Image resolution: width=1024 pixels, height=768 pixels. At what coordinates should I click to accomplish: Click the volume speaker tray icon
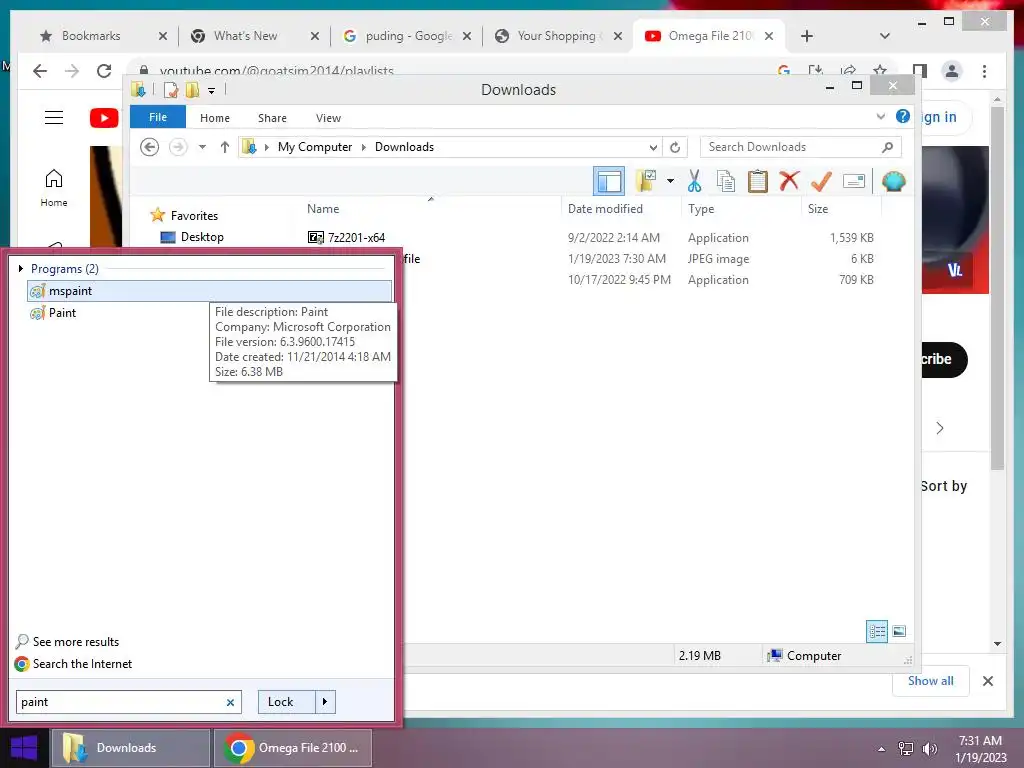pyautogui.click(x=929, y=748)
